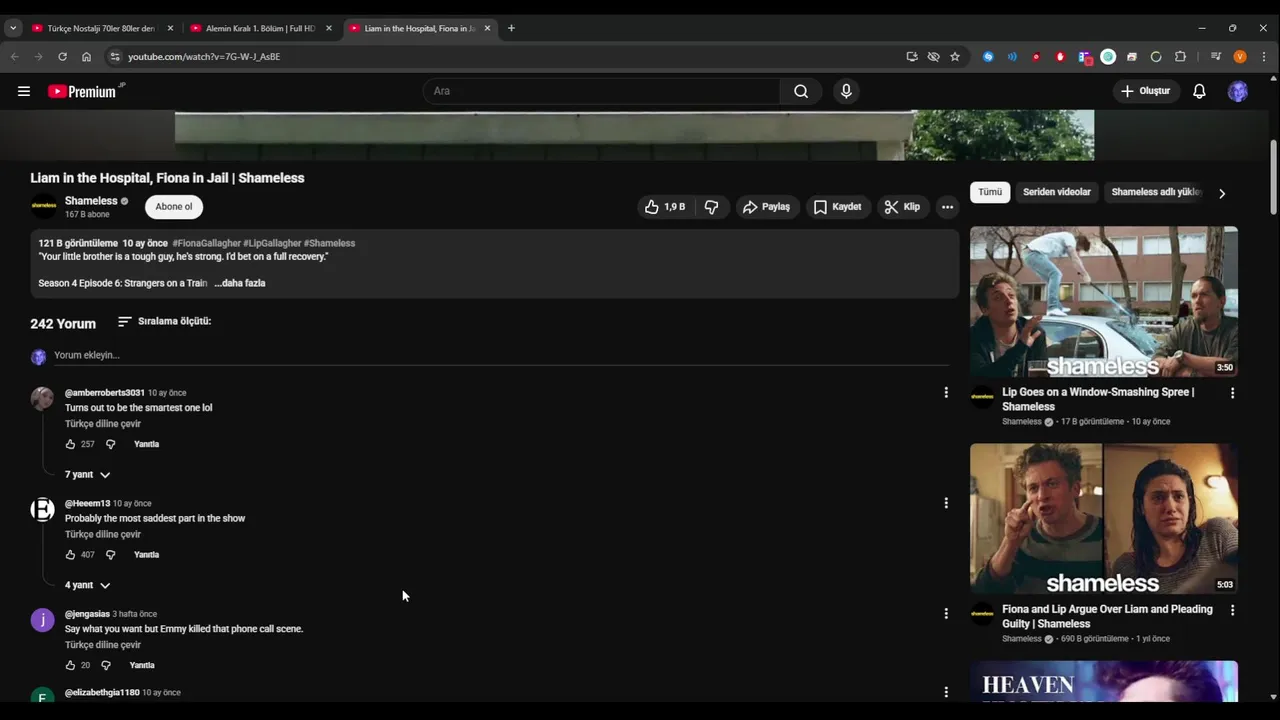Click the Shameless channel name
The width and height of the screenshot is (1280, 720).
[x=91, y=201]
